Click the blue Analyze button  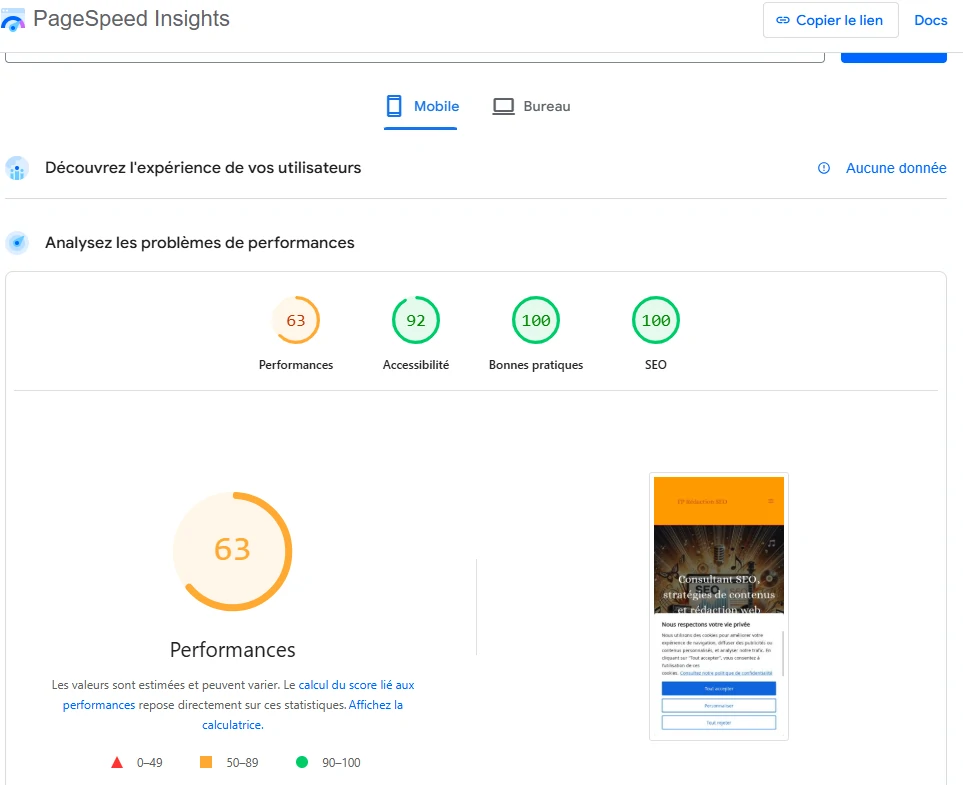coord(894,58)
